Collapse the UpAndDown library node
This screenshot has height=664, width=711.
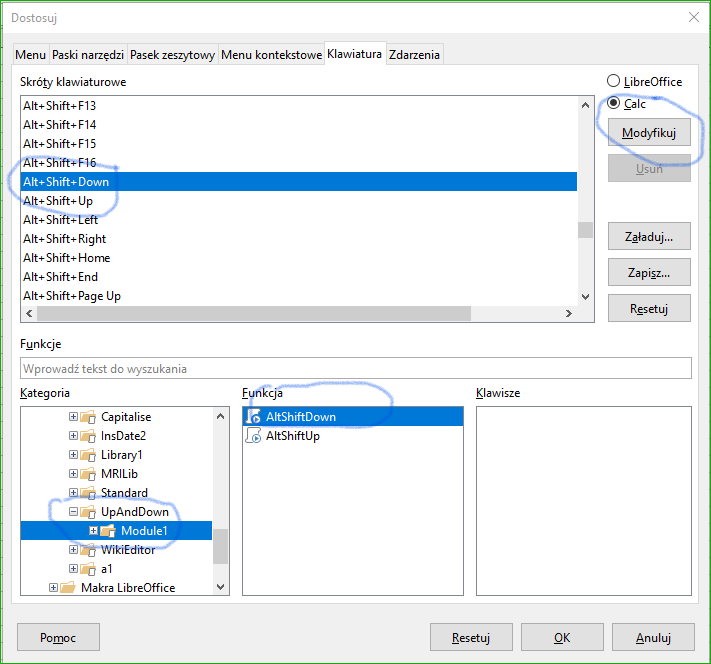[x=73, y=512]
